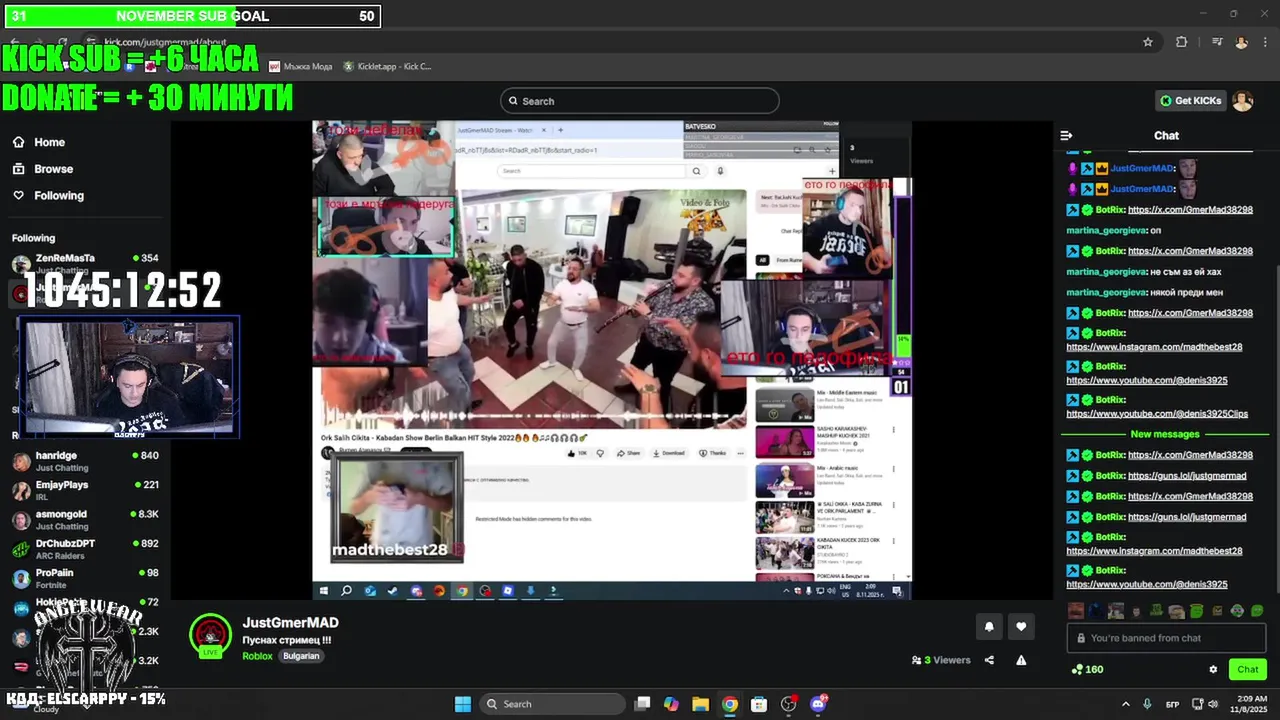Click the live stream video player
Screen dimensions: 1280x720
point(612,360)
